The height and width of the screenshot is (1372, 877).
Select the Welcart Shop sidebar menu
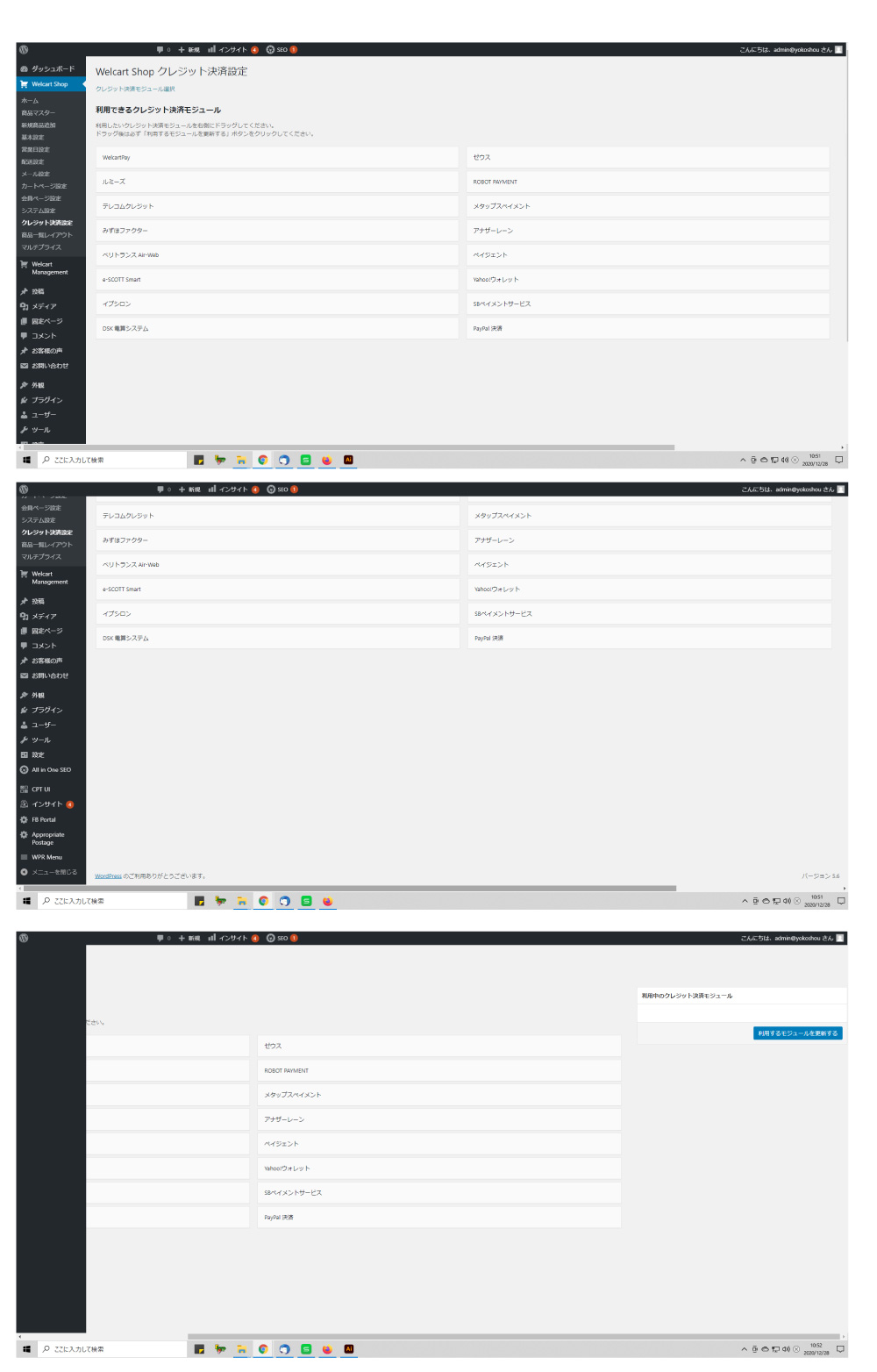click(51, 84)
